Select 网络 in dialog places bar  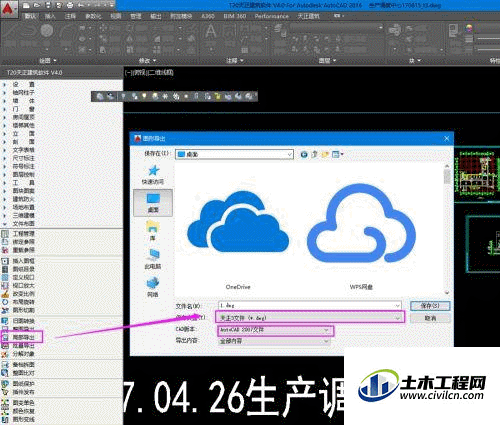pos(153,287)
